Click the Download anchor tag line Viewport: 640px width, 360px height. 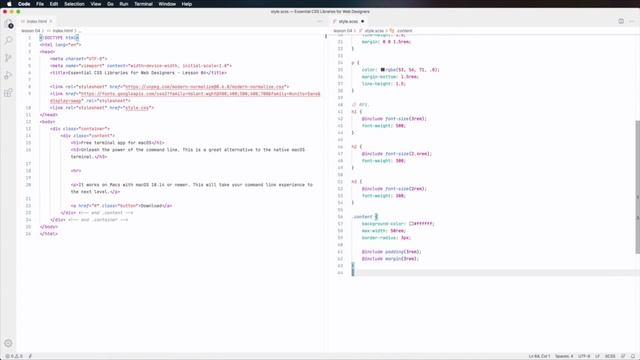click(121, 206)
